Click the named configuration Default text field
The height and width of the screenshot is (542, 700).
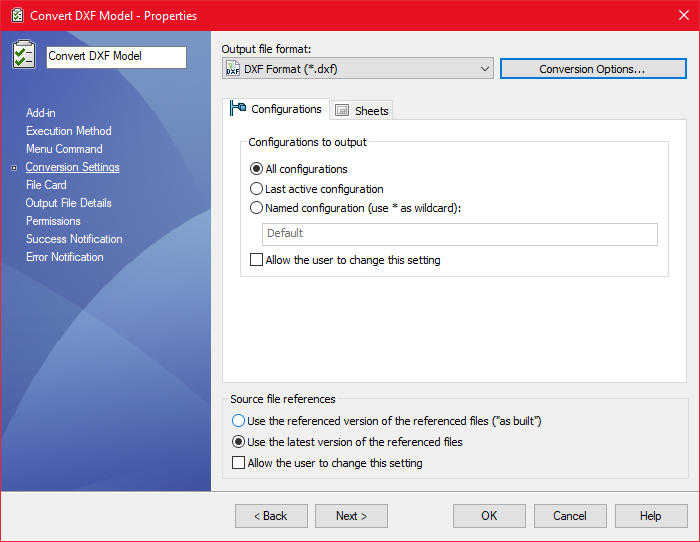pos(460,234)
